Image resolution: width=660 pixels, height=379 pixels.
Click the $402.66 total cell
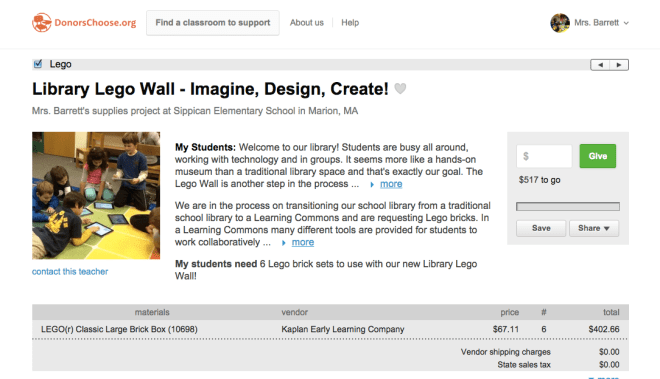604,329
